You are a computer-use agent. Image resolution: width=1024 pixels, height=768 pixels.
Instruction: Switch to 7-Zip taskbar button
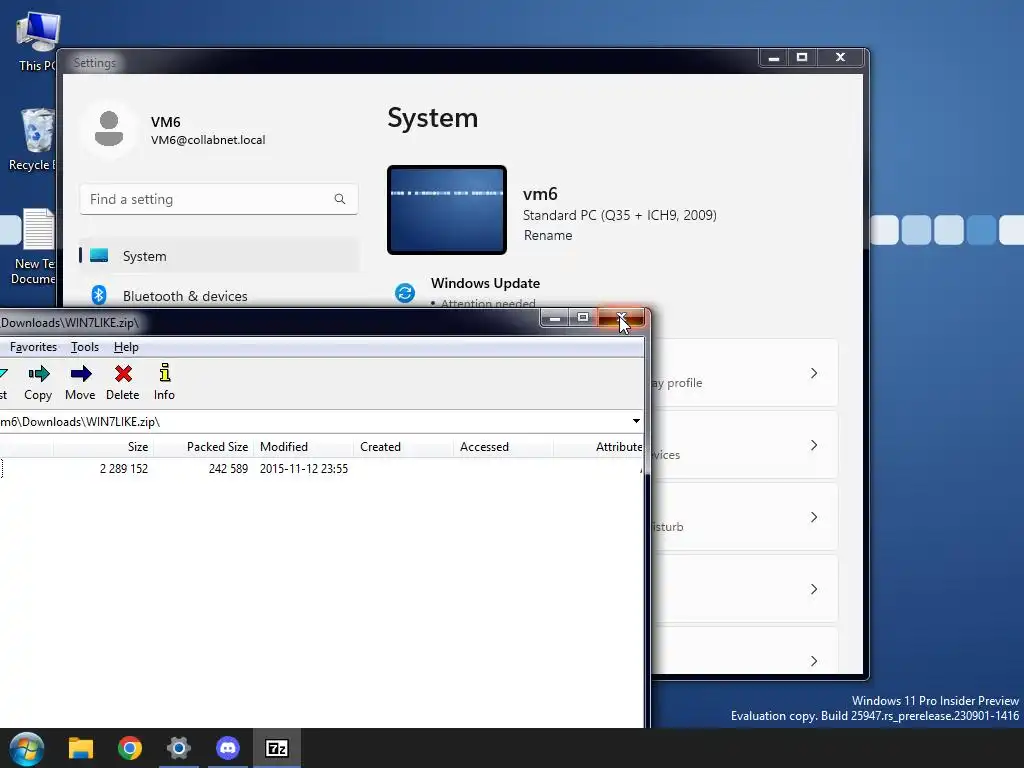(277, 748)
